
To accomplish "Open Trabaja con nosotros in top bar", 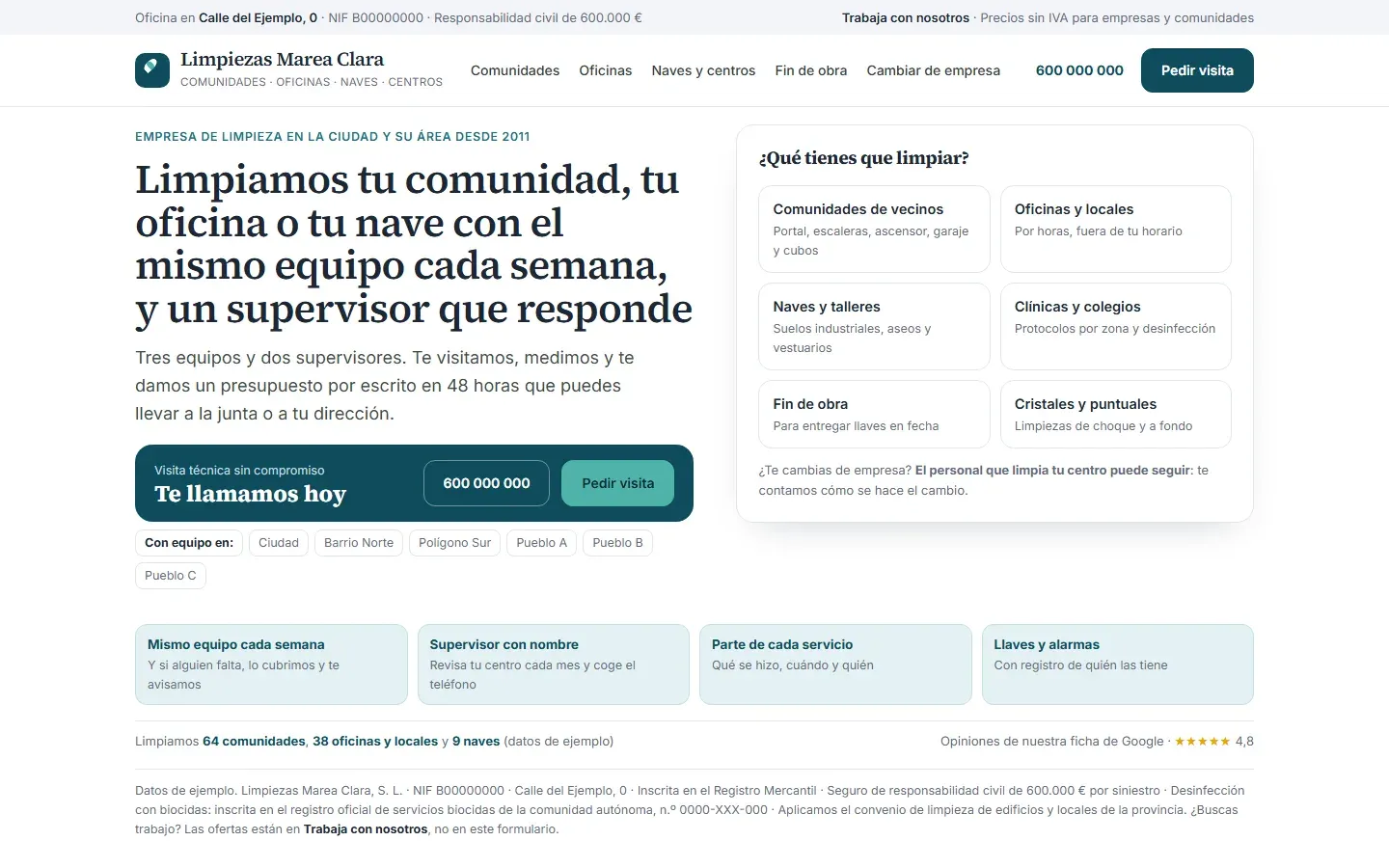I will pyautogui.click(x=906, y=17).
